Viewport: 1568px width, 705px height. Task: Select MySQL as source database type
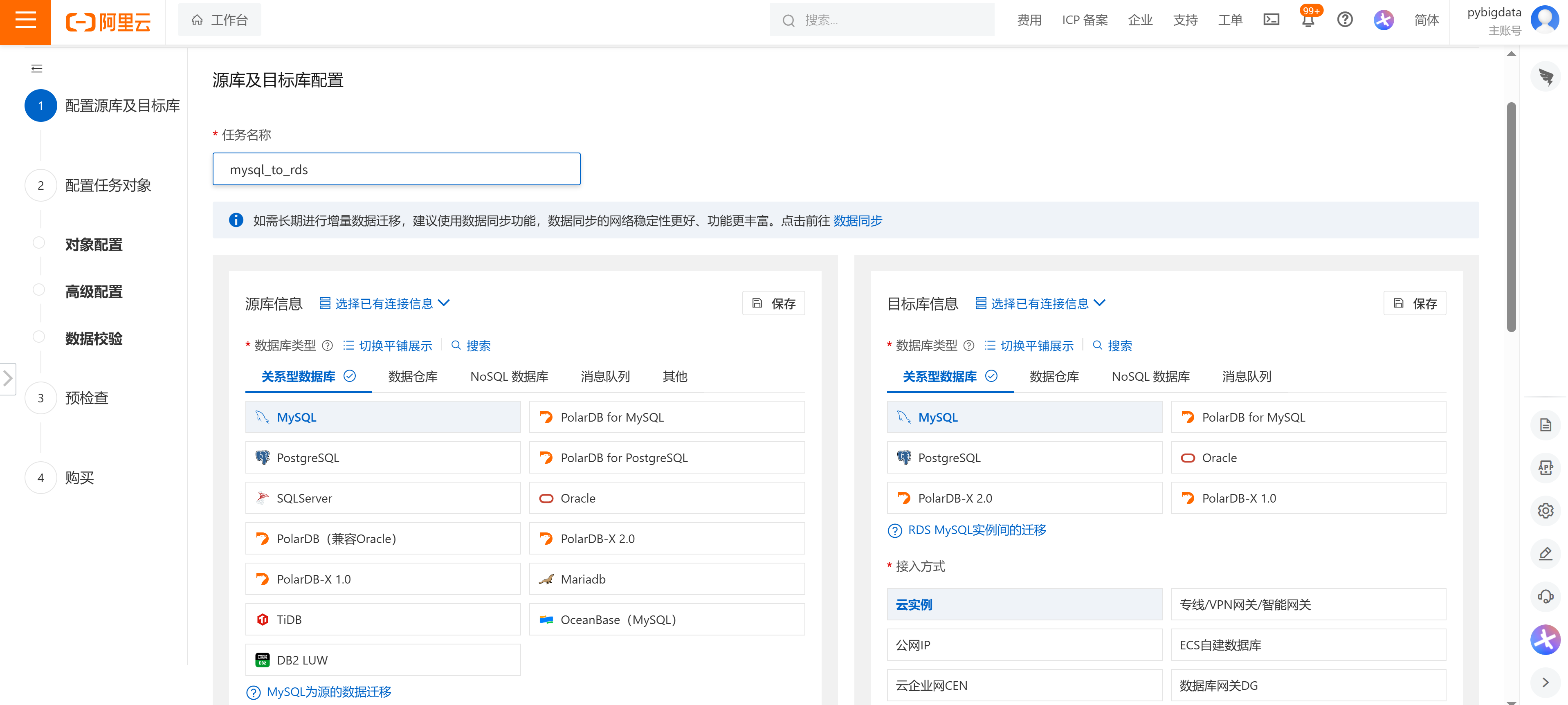point(383,417)
